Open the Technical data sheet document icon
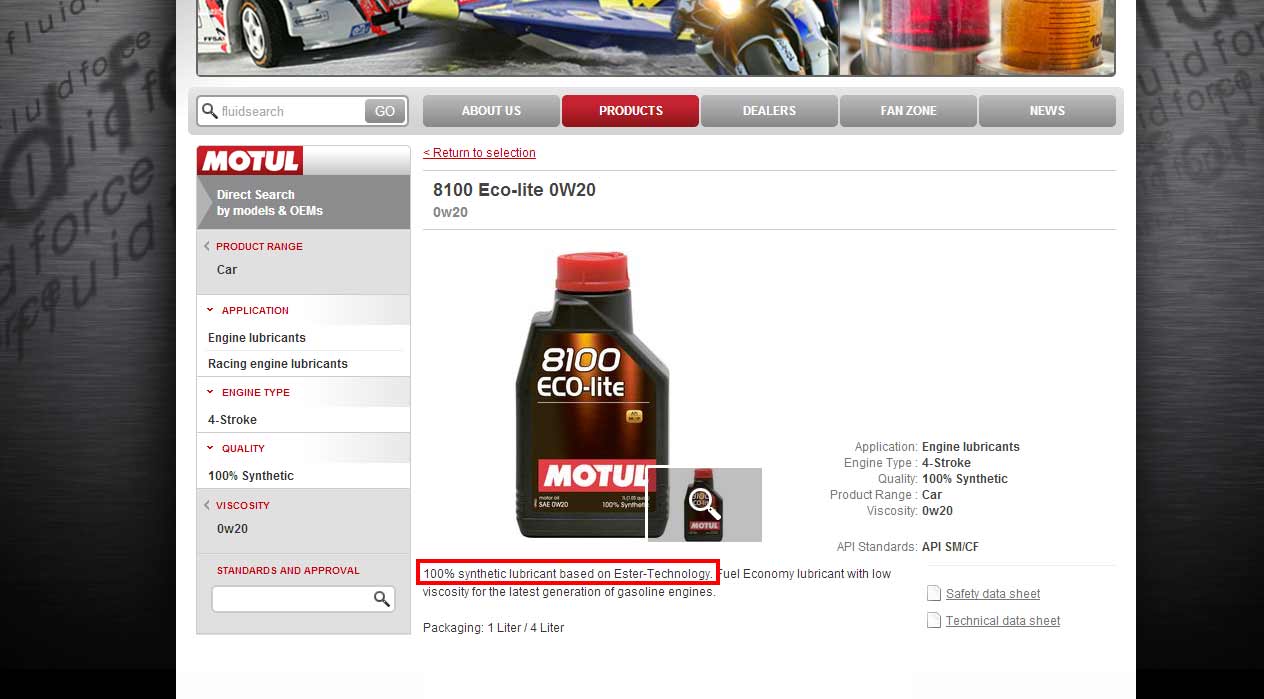Image resolution: width=1264 pixels, height=699 pixels. coord(934,620)
